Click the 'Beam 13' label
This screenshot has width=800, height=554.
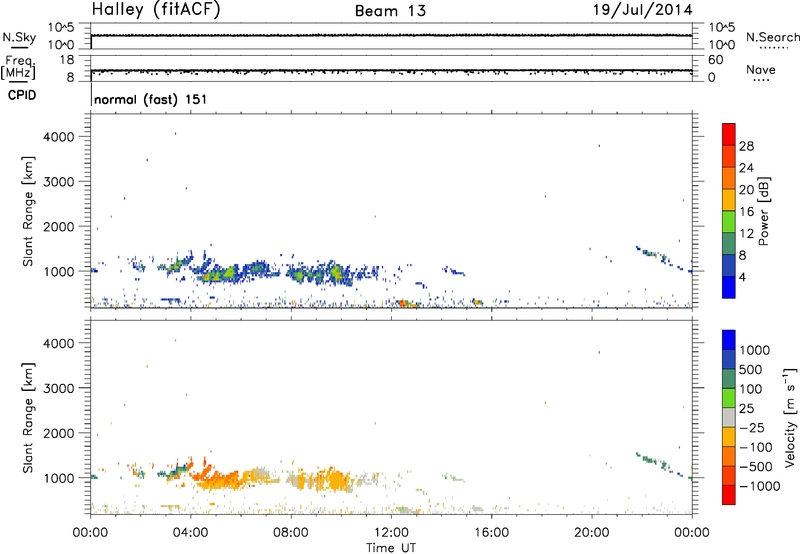coord(390,11)
